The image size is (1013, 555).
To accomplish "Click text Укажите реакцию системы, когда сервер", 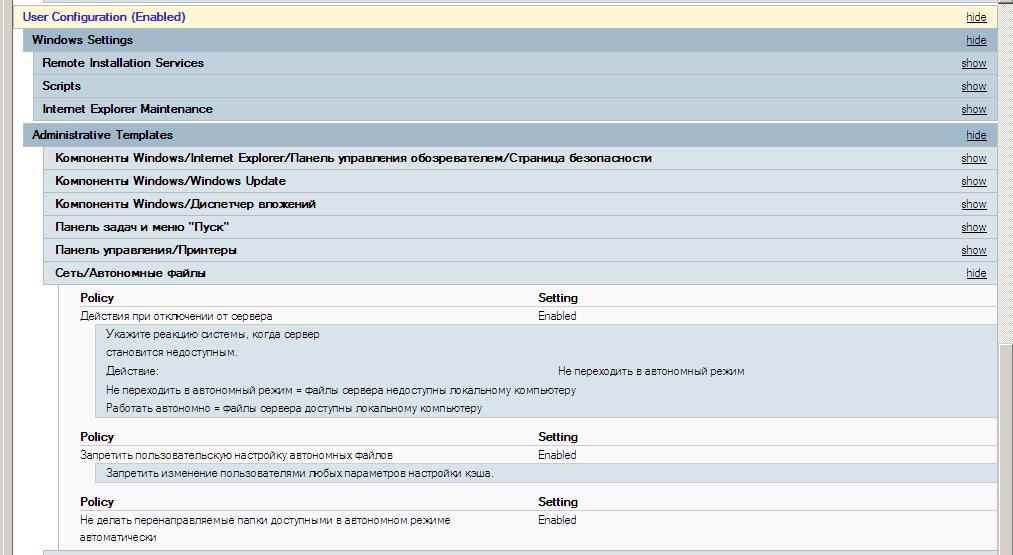I will coord(213,335).
